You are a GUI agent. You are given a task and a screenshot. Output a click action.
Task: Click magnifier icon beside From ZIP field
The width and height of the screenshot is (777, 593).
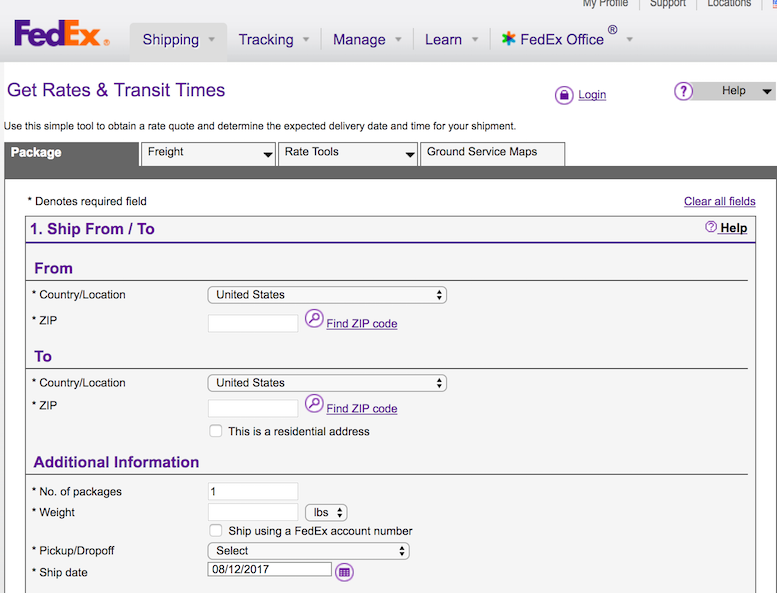click(x=314, y=319)
